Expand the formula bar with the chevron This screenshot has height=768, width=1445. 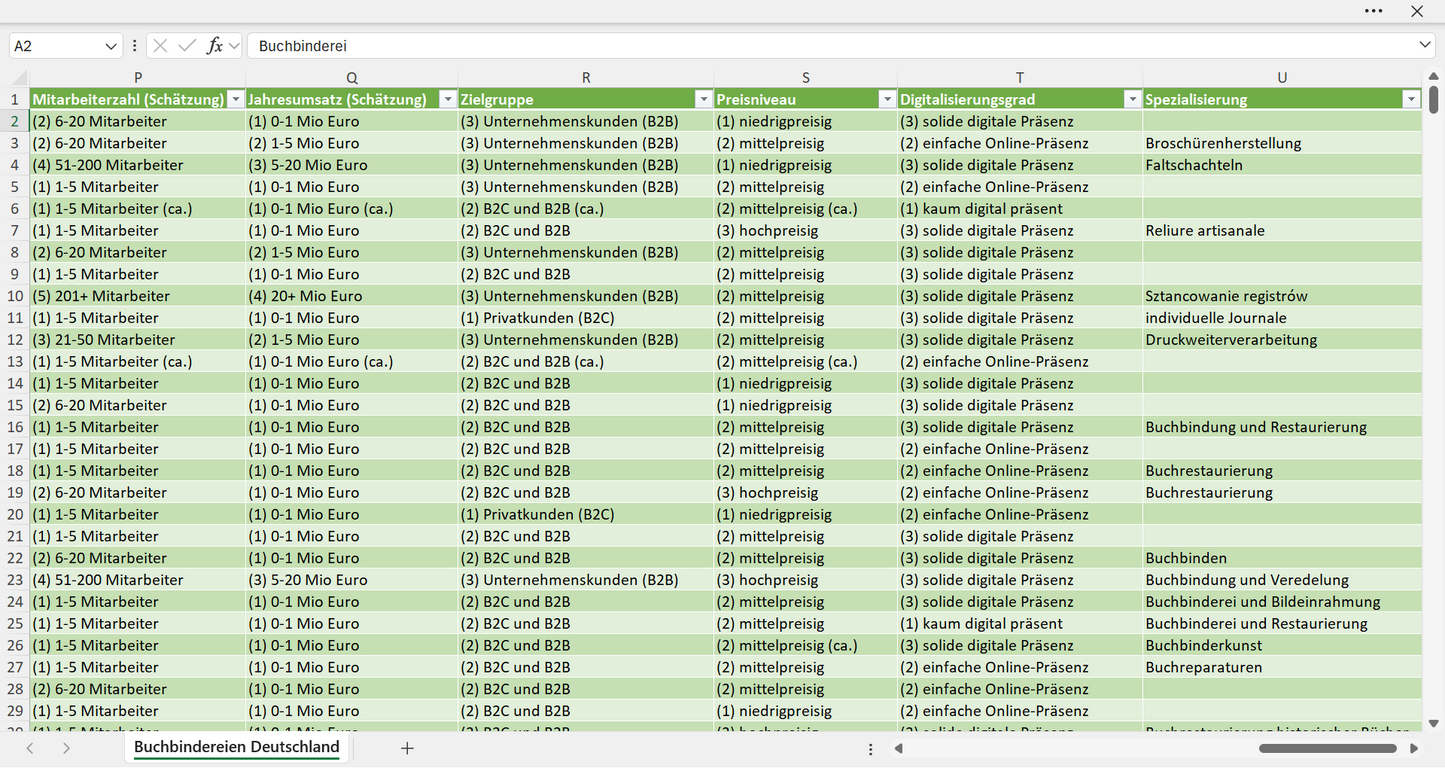[1425, 46]
